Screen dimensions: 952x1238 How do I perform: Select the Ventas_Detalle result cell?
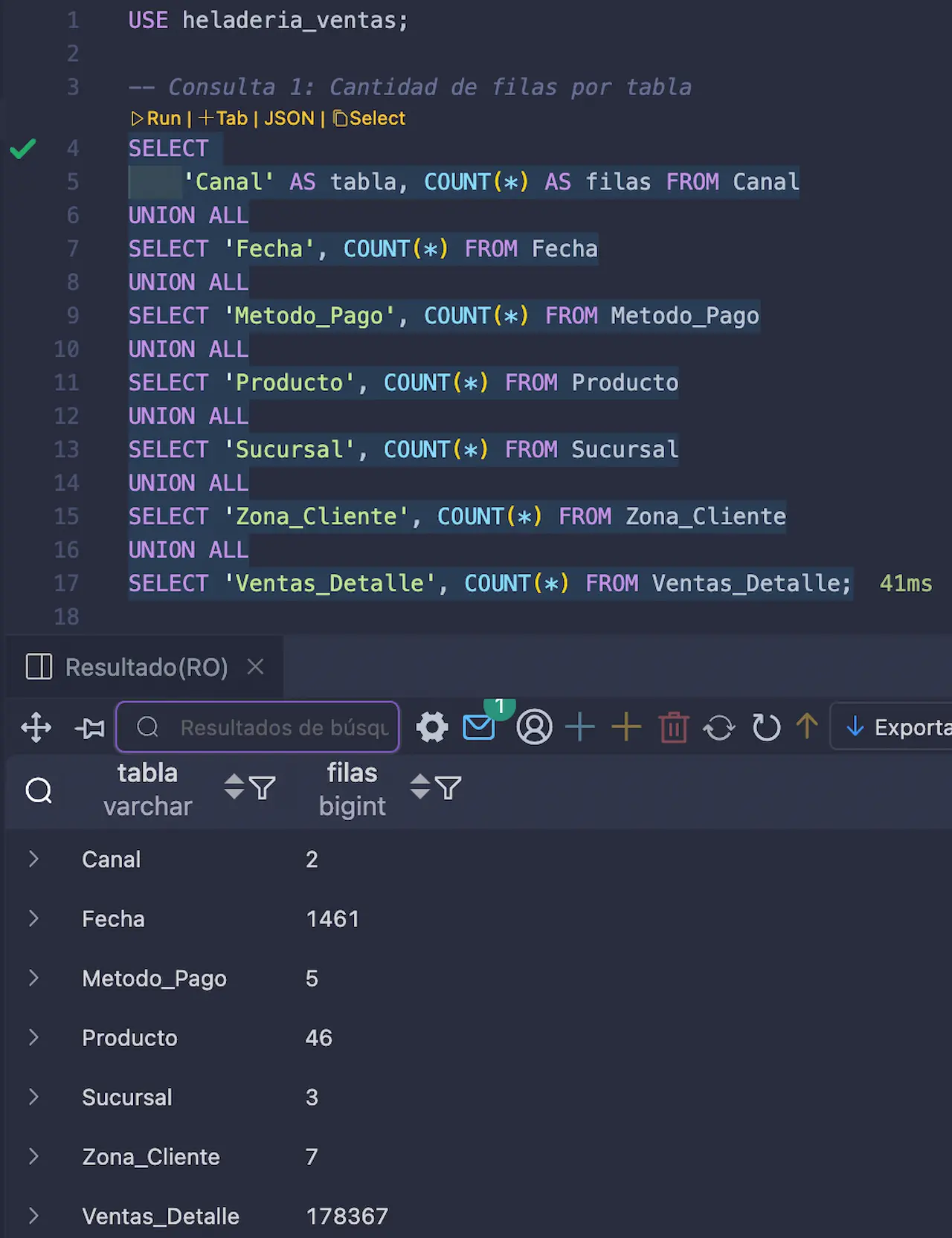161,1216
